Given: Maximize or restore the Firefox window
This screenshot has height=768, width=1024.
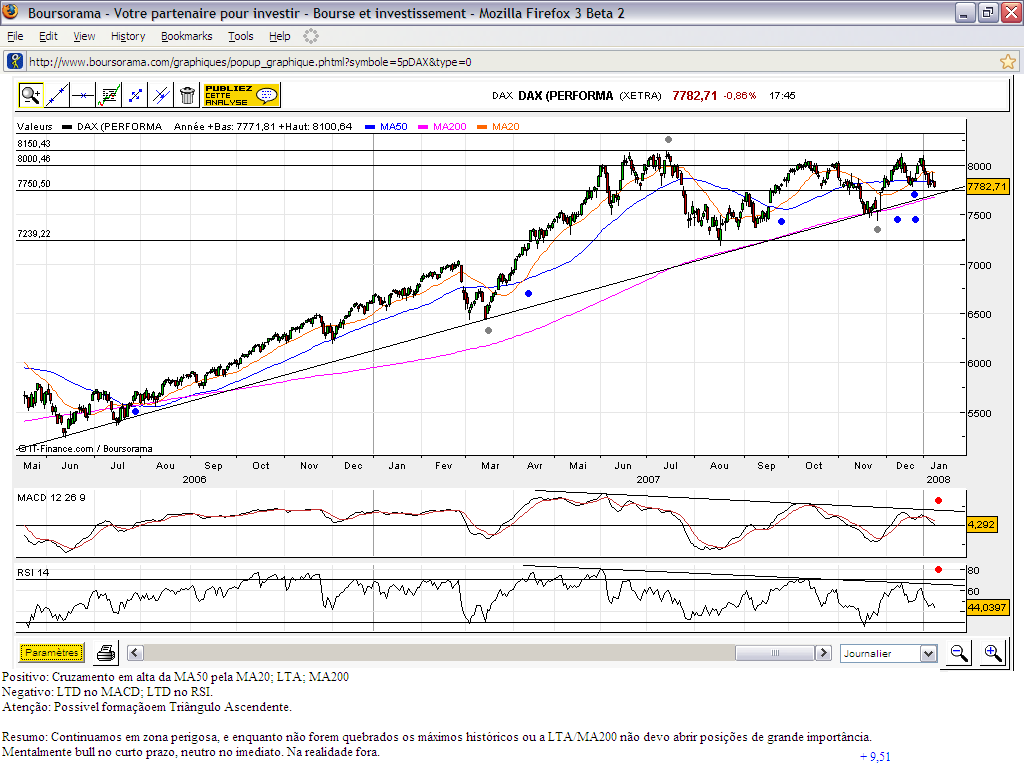Looking at the screenshot, I should point(987,12).
